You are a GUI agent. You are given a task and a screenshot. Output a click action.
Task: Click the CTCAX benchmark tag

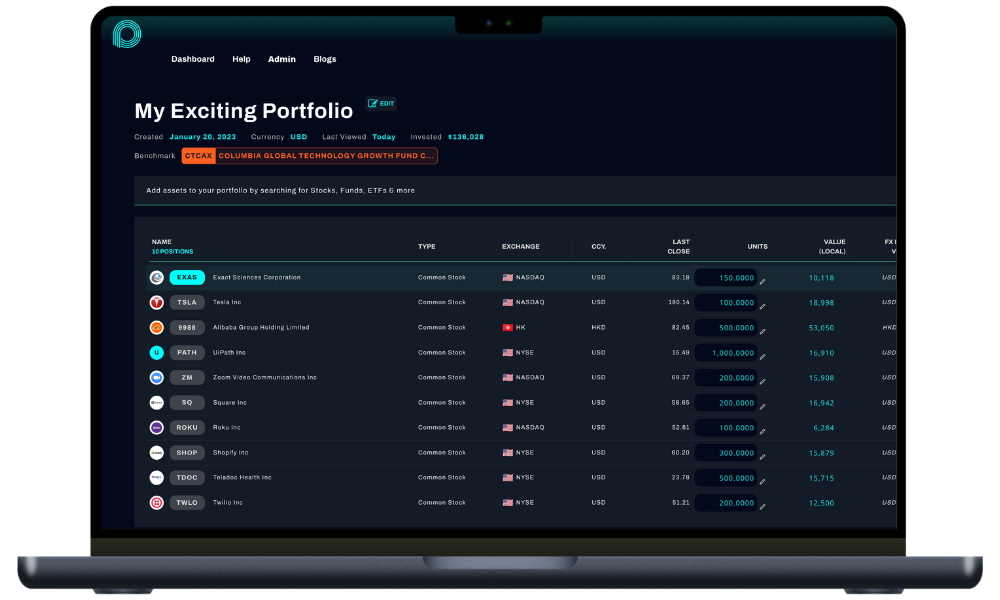(198, 156)
